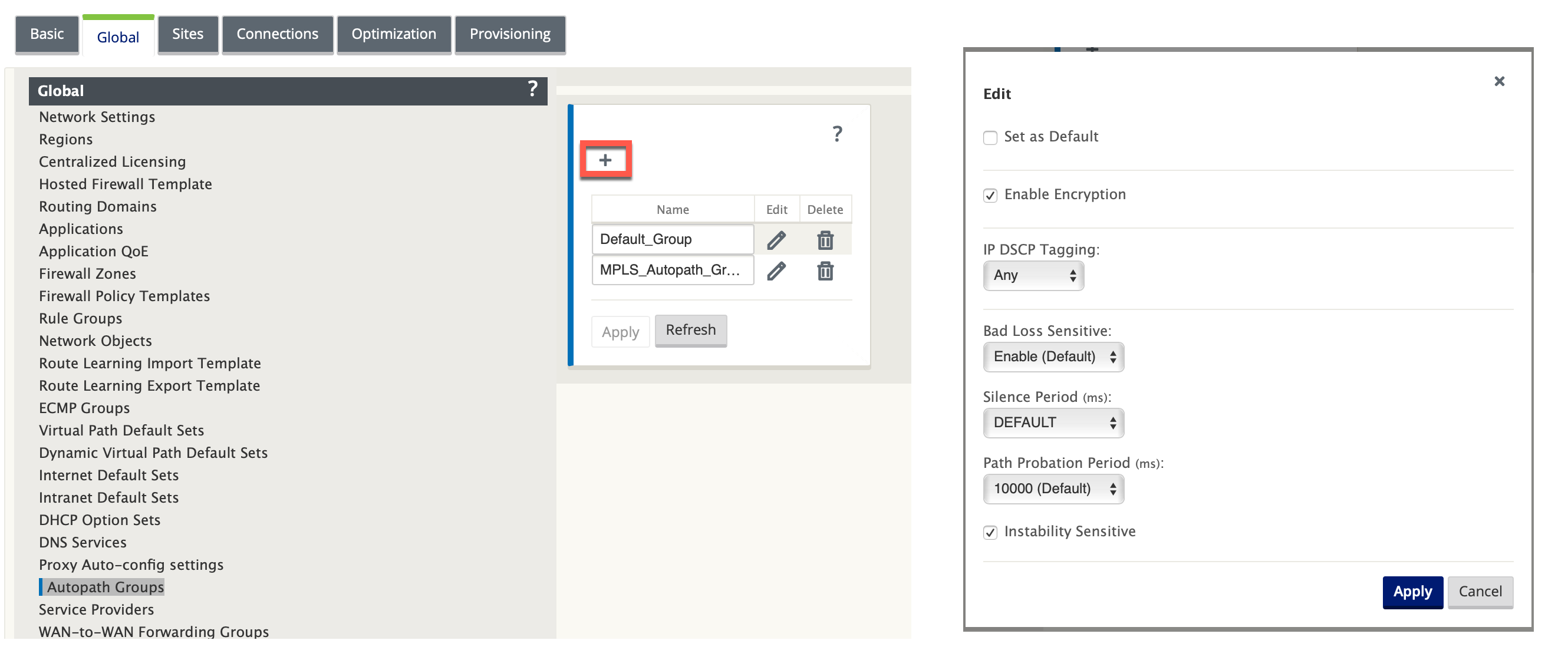Screen dimensions: 1568x660
Task: Uncheck Enable Encryption
Action: [x=990, y=195]
